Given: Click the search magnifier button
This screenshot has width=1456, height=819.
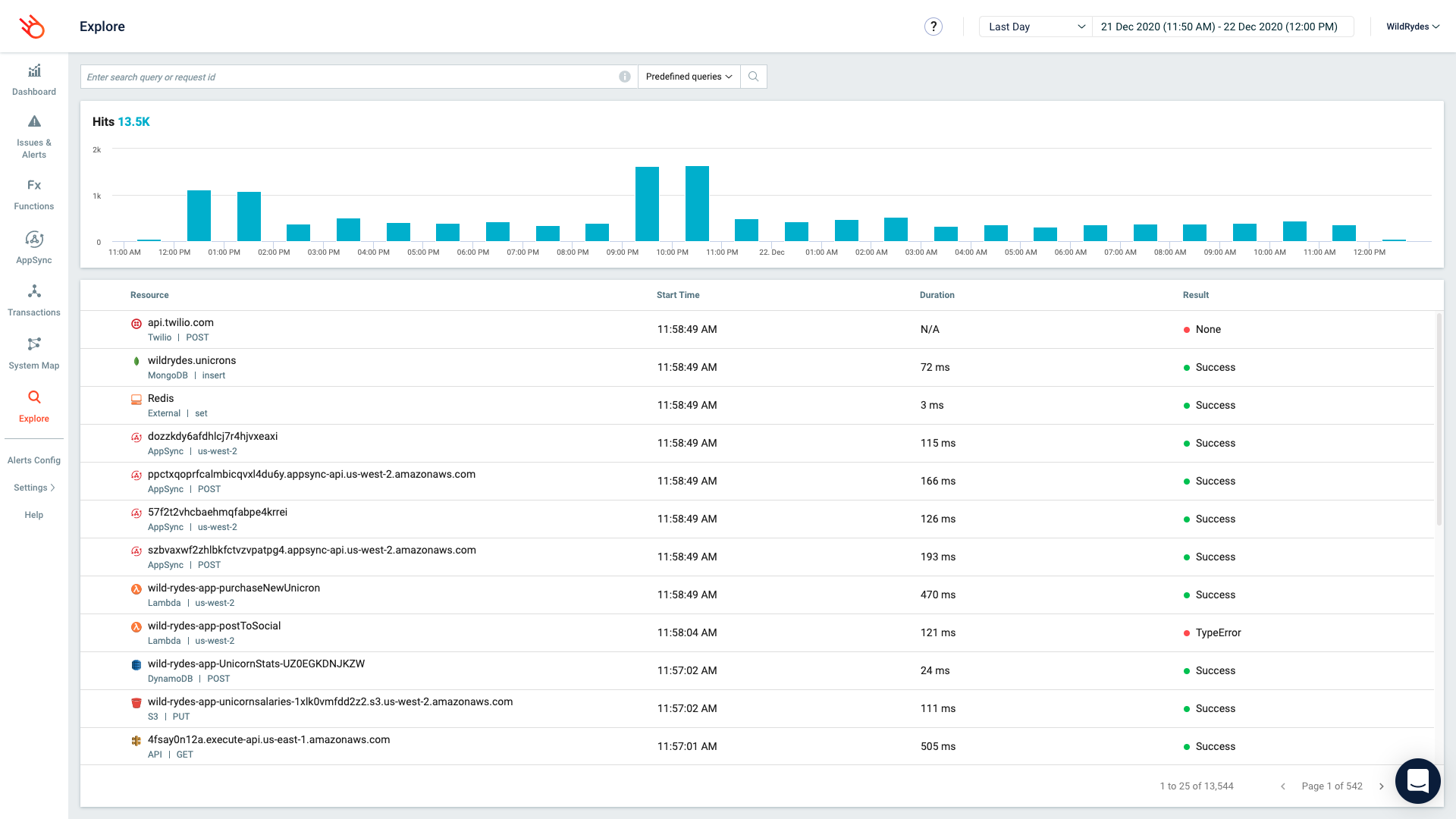Looking at the screenshot, I should coord(753,77).
